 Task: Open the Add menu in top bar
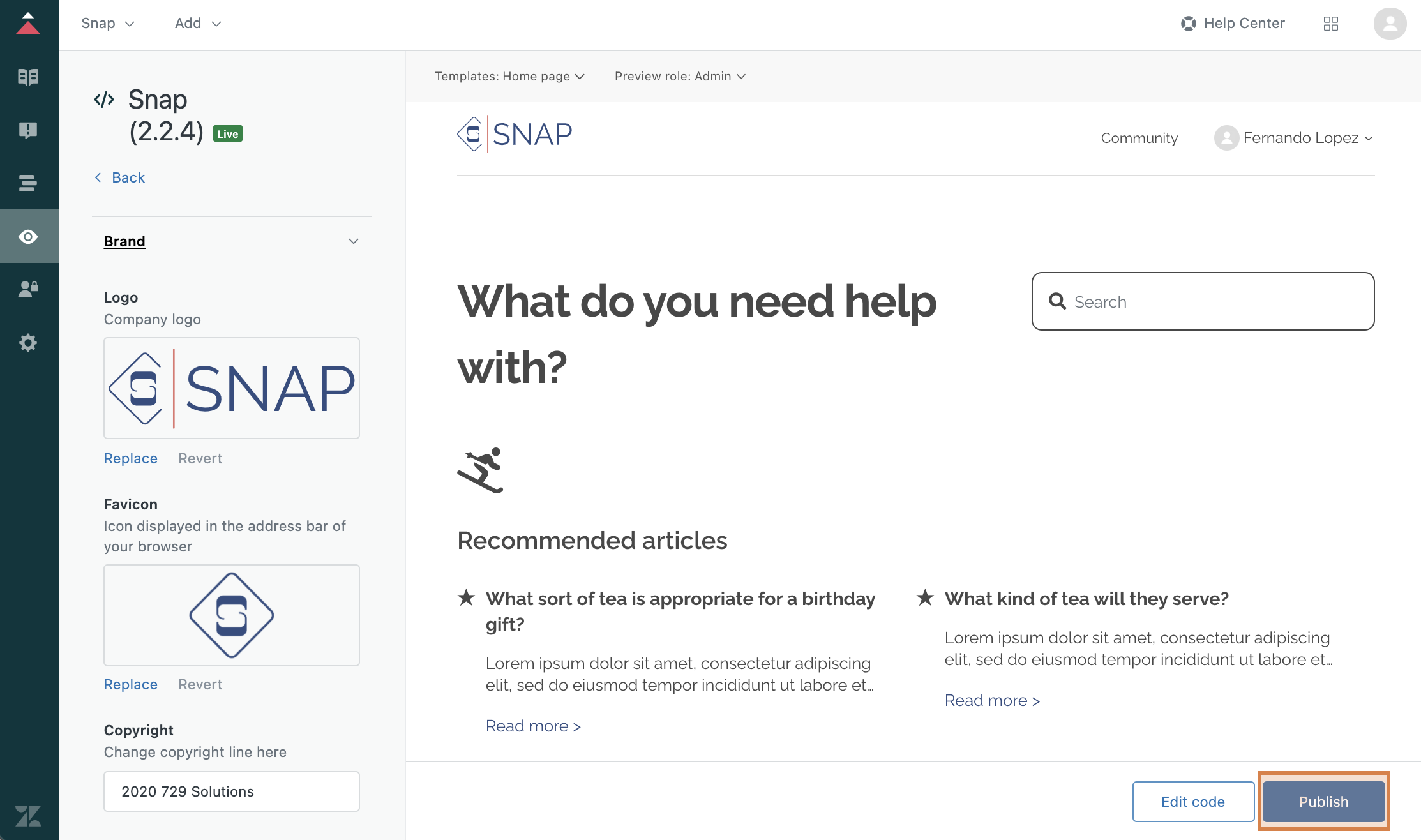pos(197,24)
